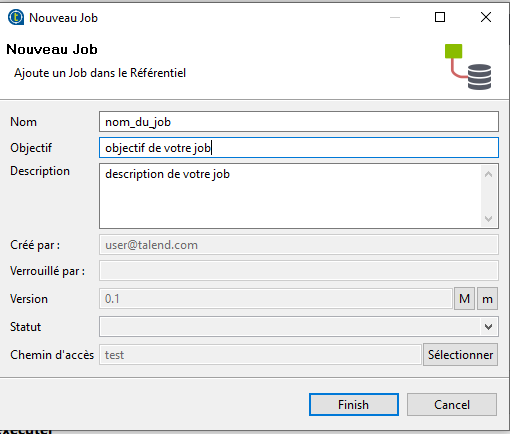Screen dimensions: 510x434
Task: Click the Chemin d'accès field containing test
Action: (260, 355)
